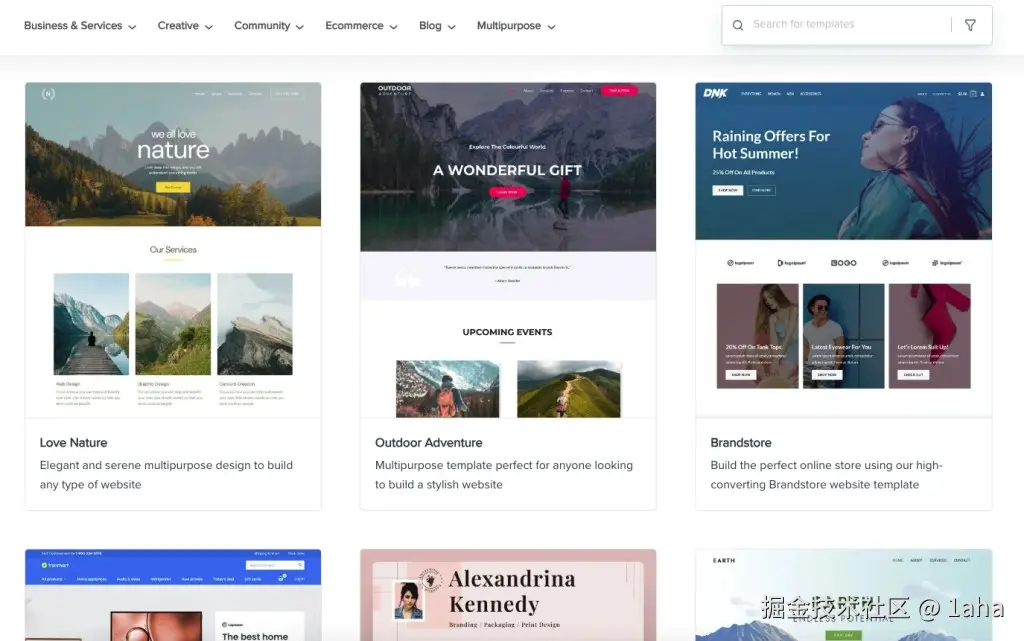
Task: Click 'Build the perfect online store' description
Action: (x=826, y=475)
